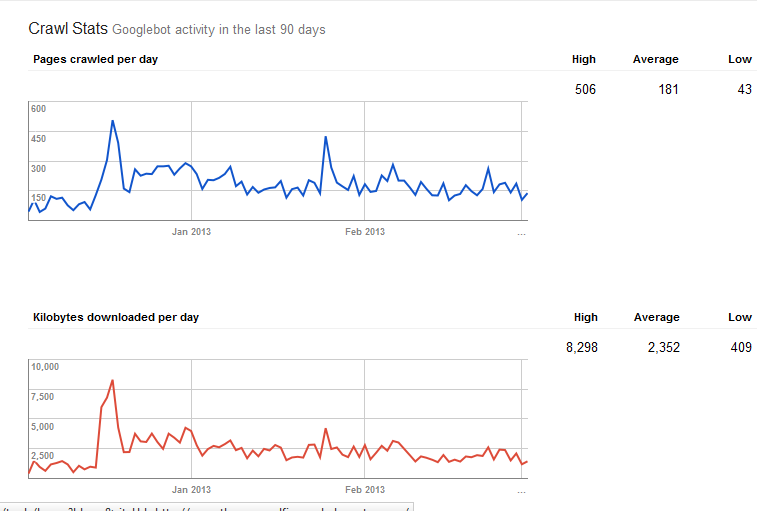The height and width of the screenshot is (511, 779).
Task: Click Jan 2013 label under the red chart
Action: pos(191,490)
